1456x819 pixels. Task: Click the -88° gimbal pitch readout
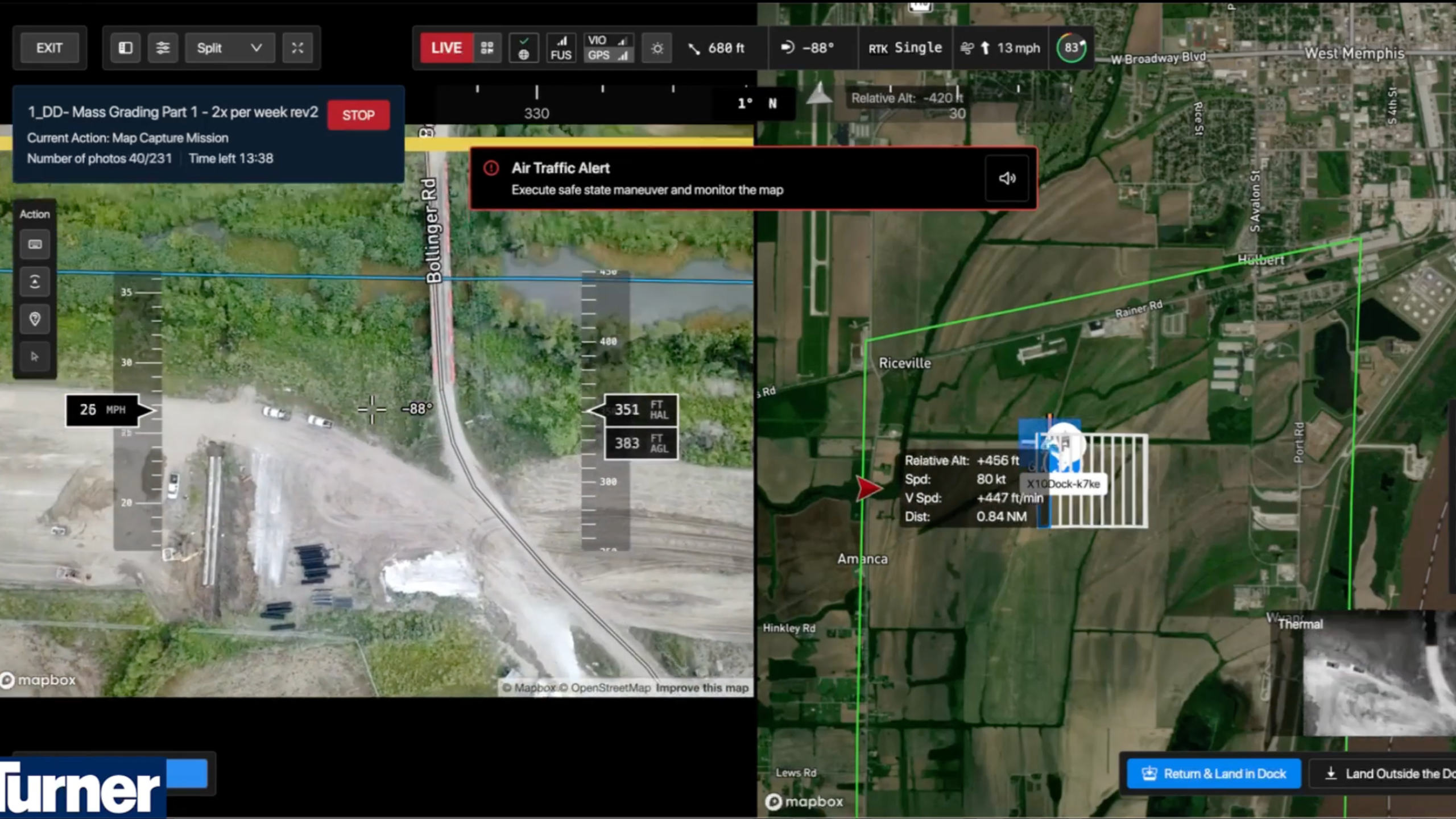(x=808, y=48)
